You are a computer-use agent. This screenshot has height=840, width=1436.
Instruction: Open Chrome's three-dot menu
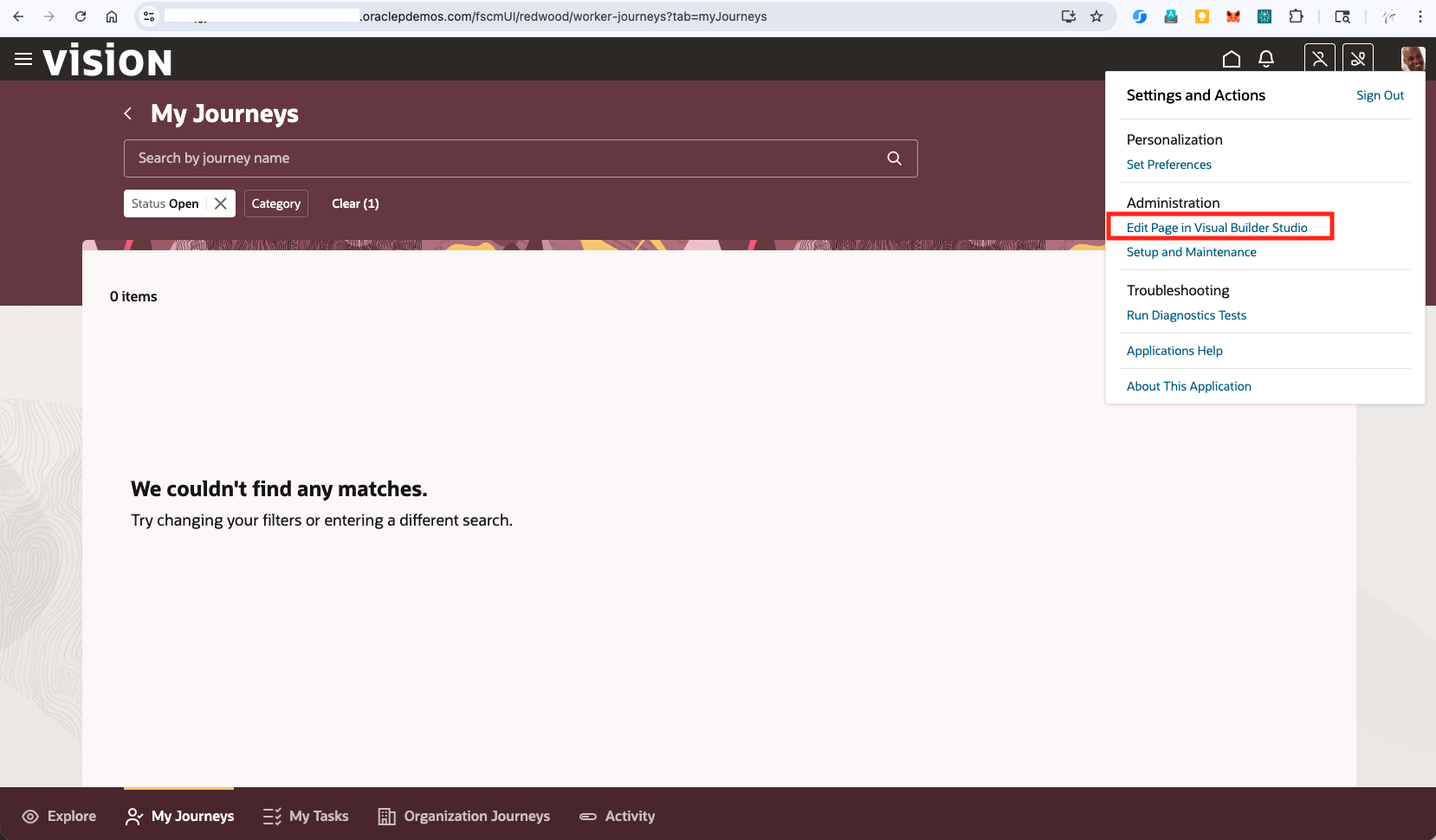pos(1420,16)
